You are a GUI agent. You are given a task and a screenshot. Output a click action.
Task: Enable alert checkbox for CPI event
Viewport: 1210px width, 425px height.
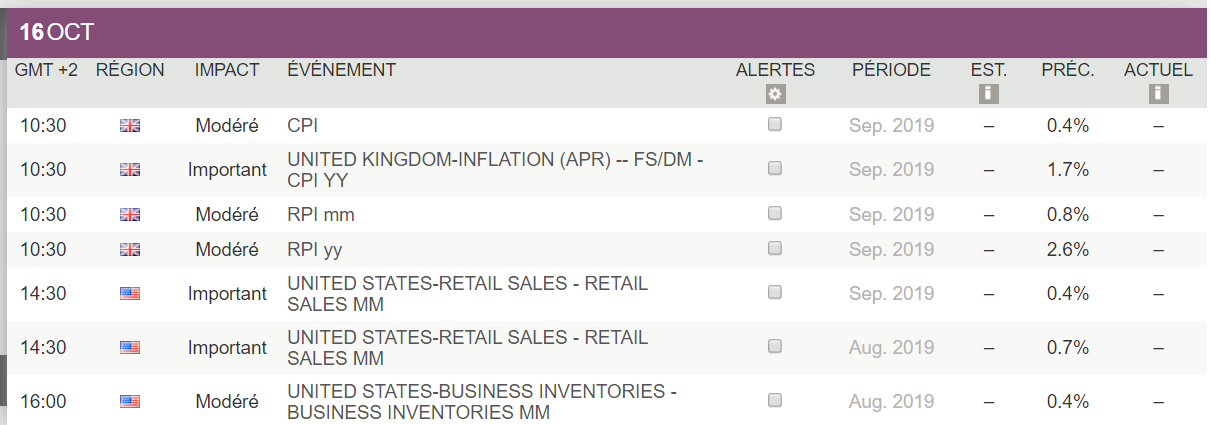775,125
